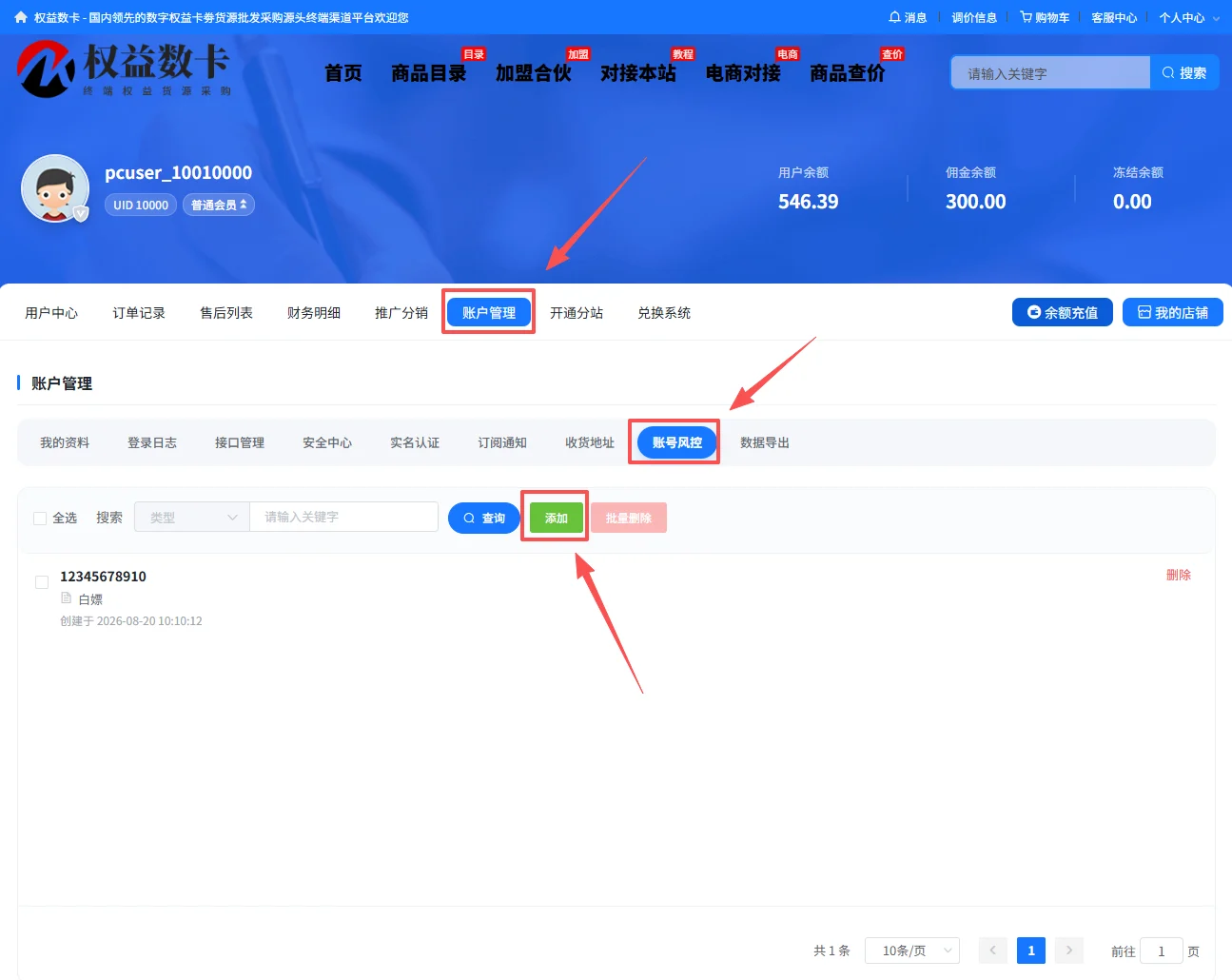
Task: Click the home icon in top bar
Action: pos(21,17)
